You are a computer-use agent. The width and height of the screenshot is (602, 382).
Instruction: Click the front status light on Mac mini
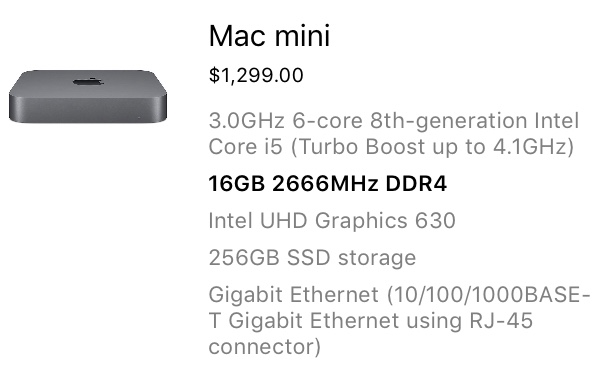139,116
